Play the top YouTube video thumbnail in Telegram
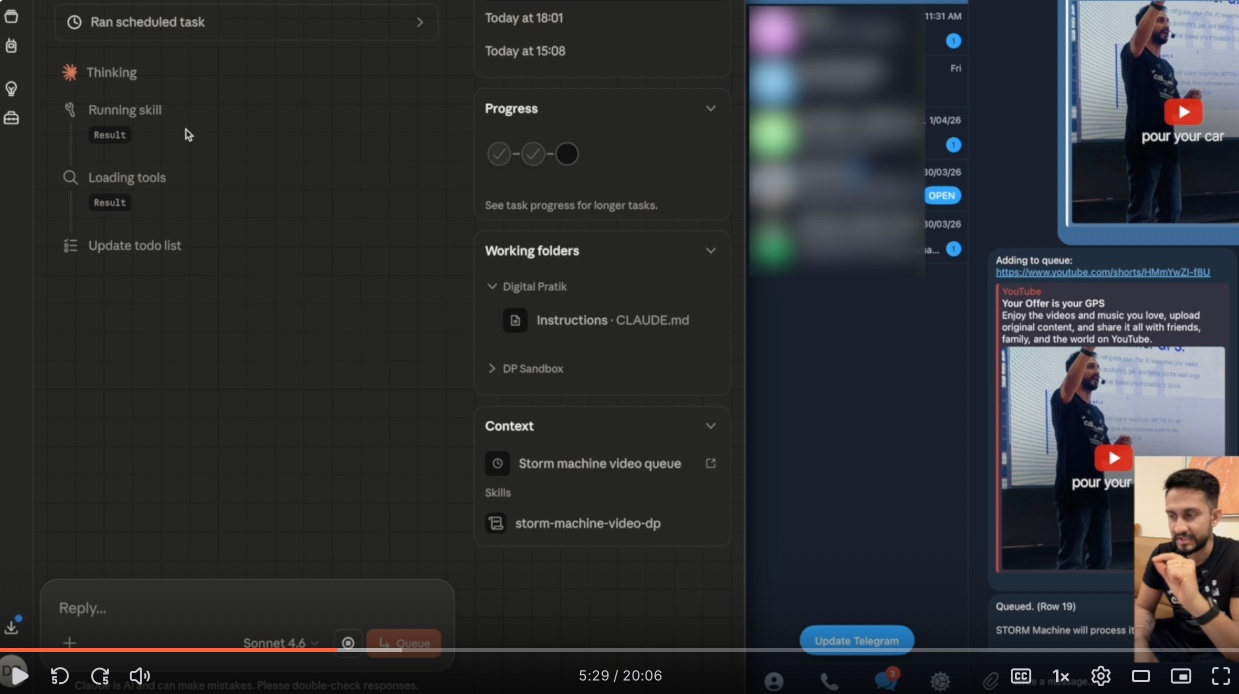The height and width of the screenshot is (694, 1239). click(x=1183, y=111)
